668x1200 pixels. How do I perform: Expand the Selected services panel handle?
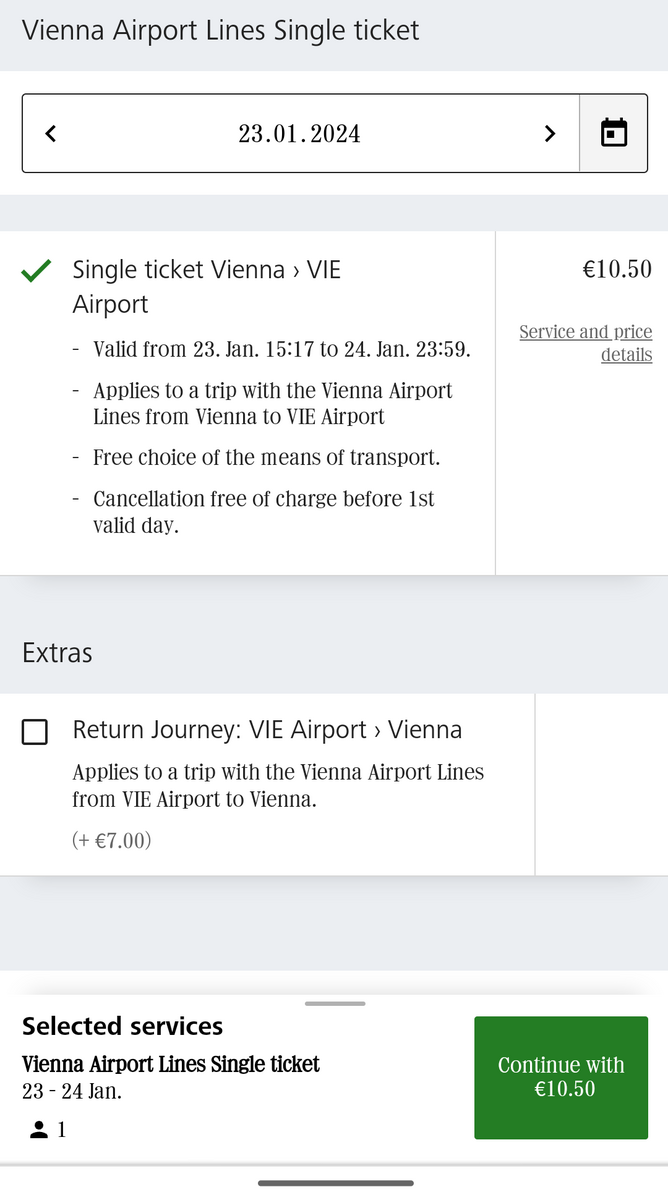[335, 1003]
